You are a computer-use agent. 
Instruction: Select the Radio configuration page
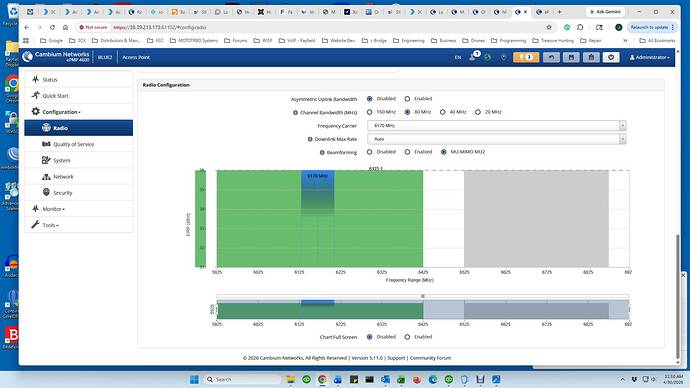tap(78, 128)
